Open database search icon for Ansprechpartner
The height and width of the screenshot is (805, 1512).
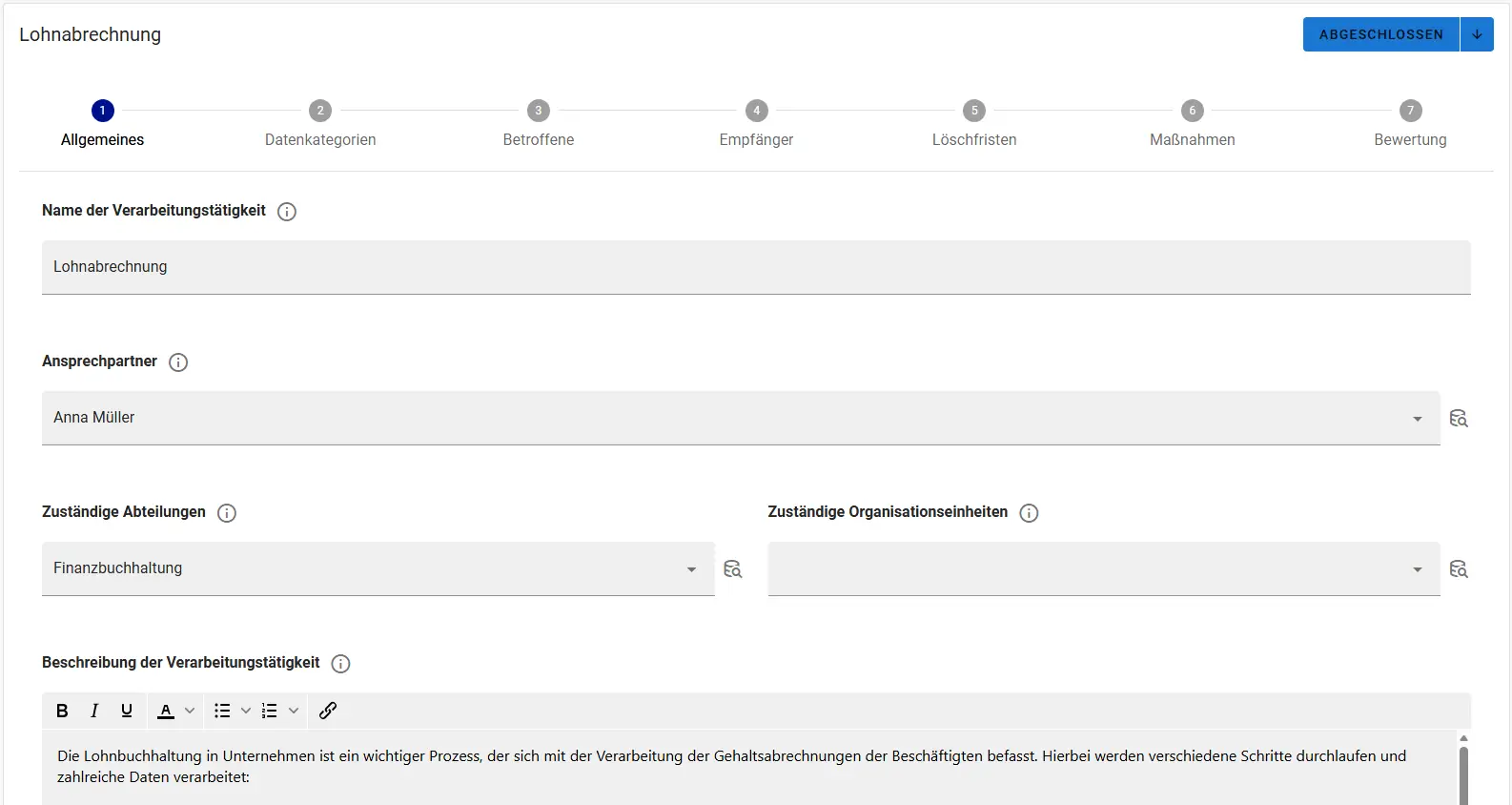(x=1459, y=419)
